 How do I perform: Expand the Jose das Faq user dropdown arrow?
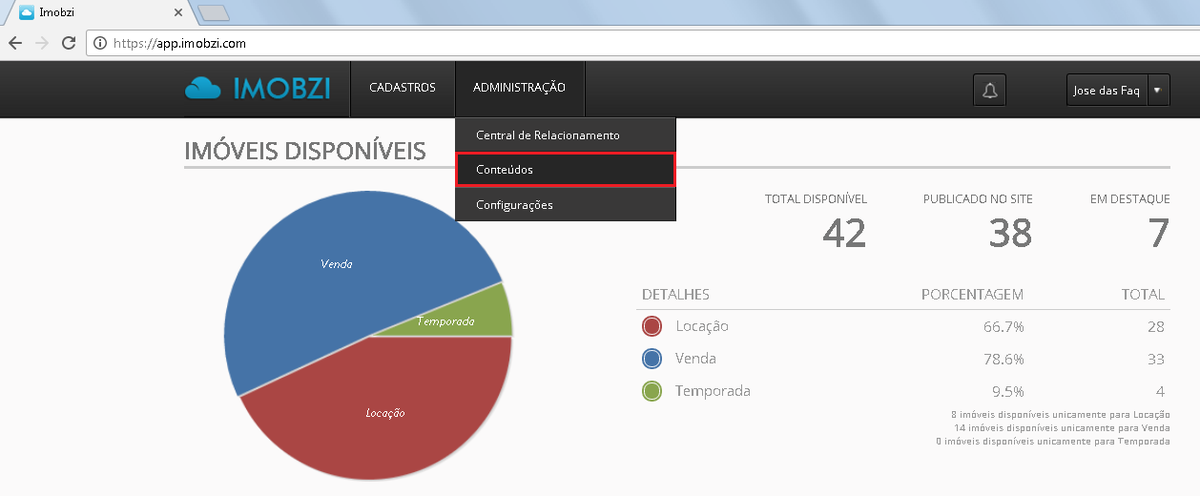(1158, 90)
